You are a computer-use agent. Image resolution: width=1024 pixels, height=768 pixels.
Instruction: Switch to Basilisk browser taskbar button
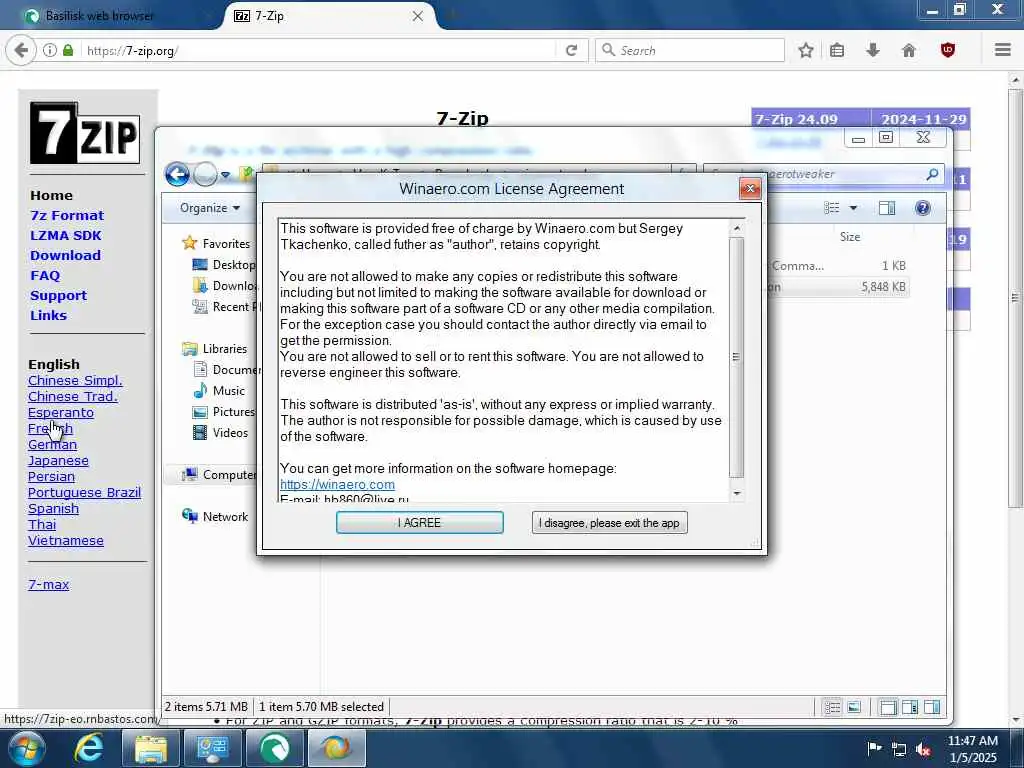pyautogui.click(x=274, y=748)
